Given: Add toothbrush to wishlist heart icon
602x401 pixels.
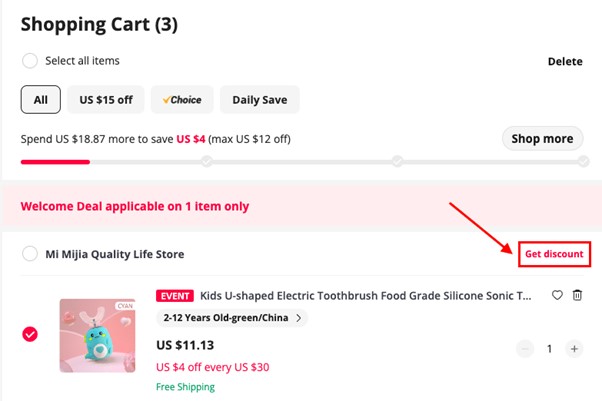Looking at the screenshot, I should 557,295.
